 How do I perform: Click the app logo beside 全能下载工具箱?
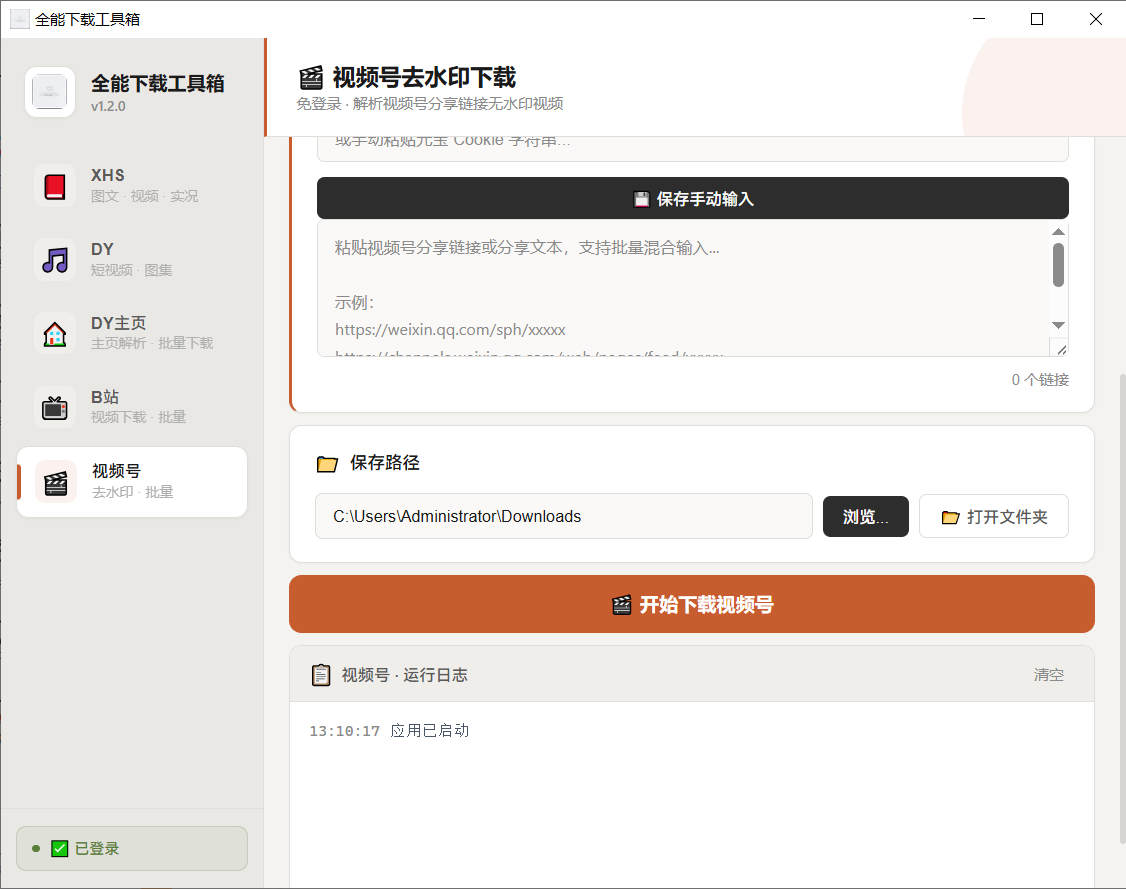50,92
